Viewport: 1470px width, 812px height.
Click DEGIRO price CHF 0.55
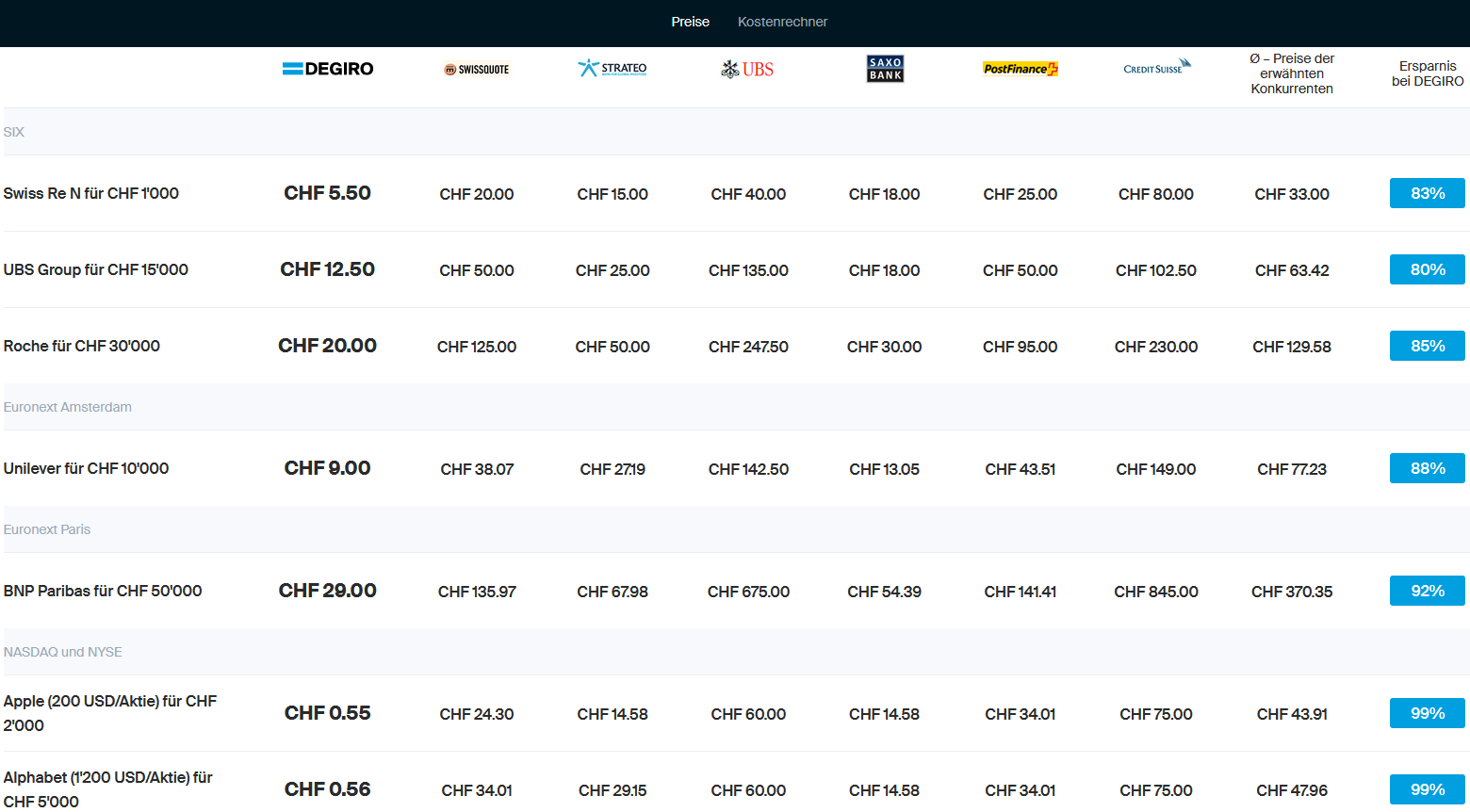pos(328,713)
